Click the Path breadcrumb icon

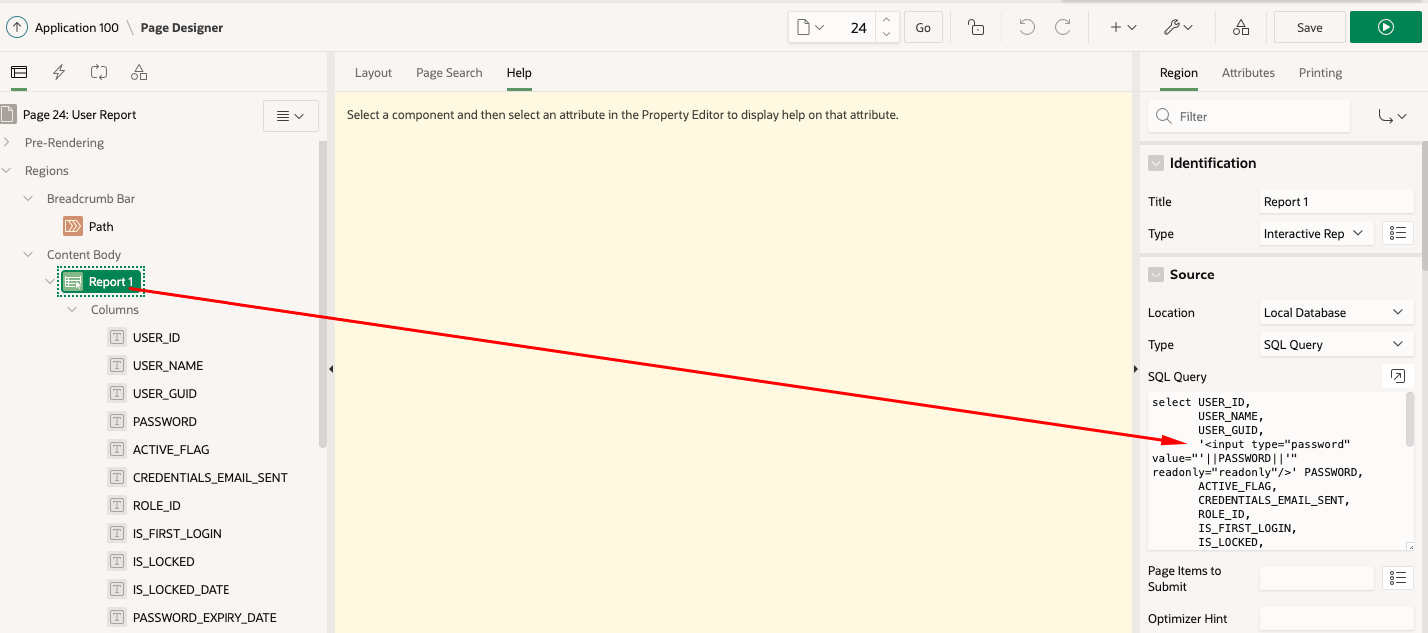click(73, 226)
